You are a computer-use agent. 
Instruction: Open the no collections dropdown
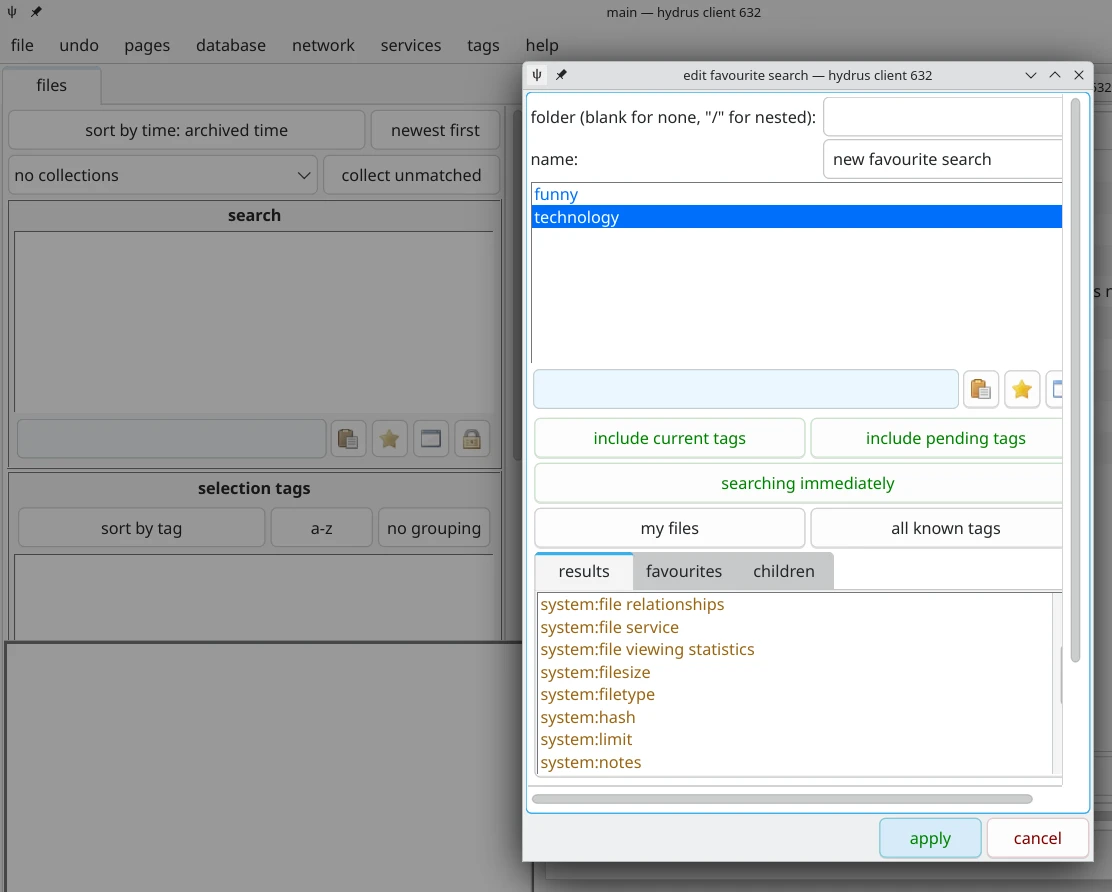tap(163, 175)
